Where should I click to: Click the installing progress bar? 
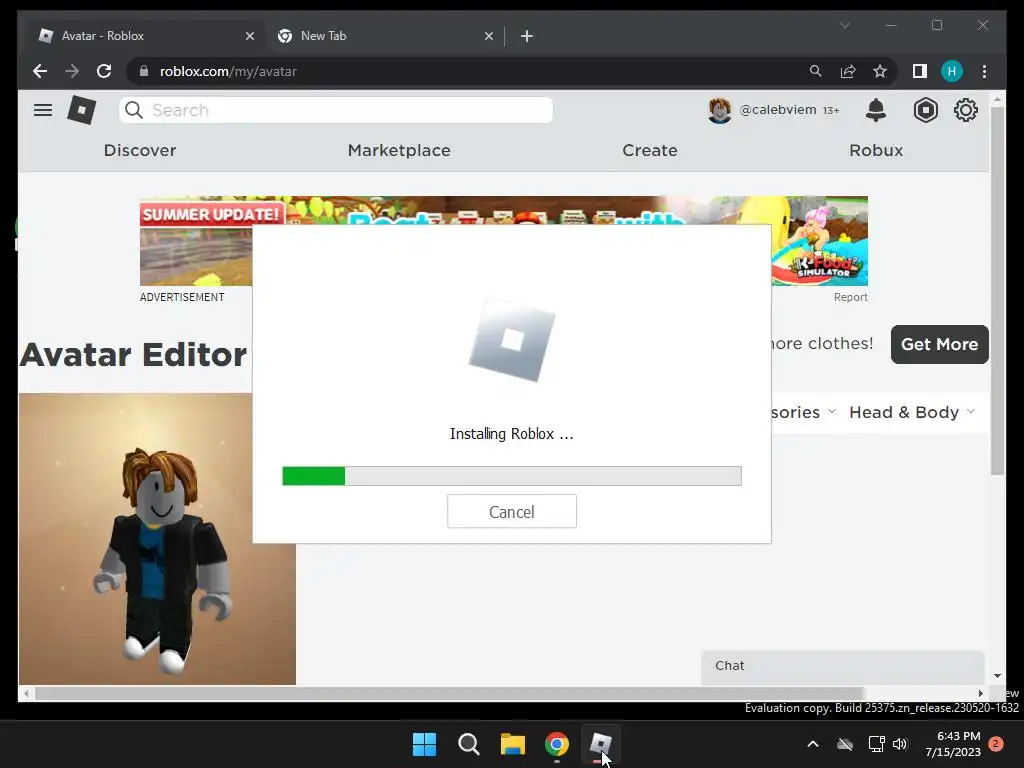pos(511,476)
